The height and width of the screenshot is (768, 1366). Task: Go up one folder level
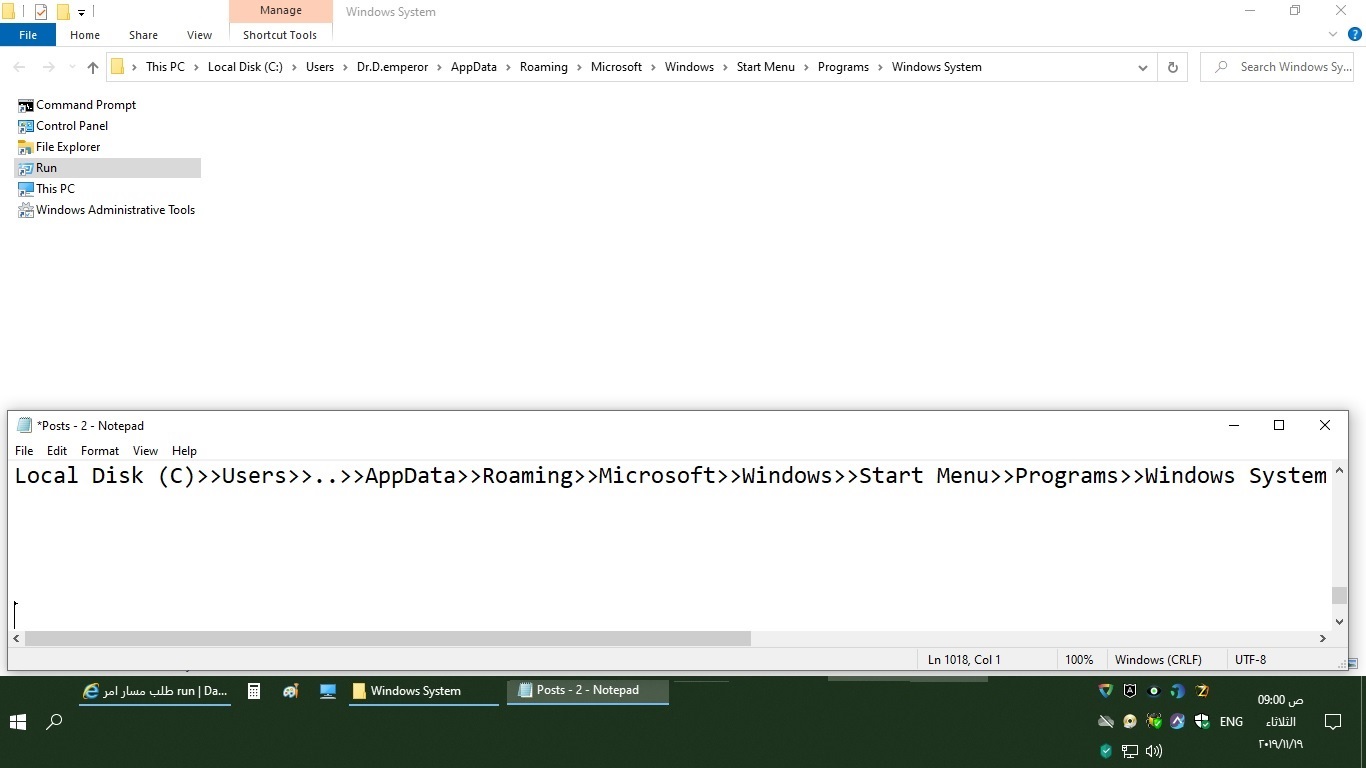[93, 67]
